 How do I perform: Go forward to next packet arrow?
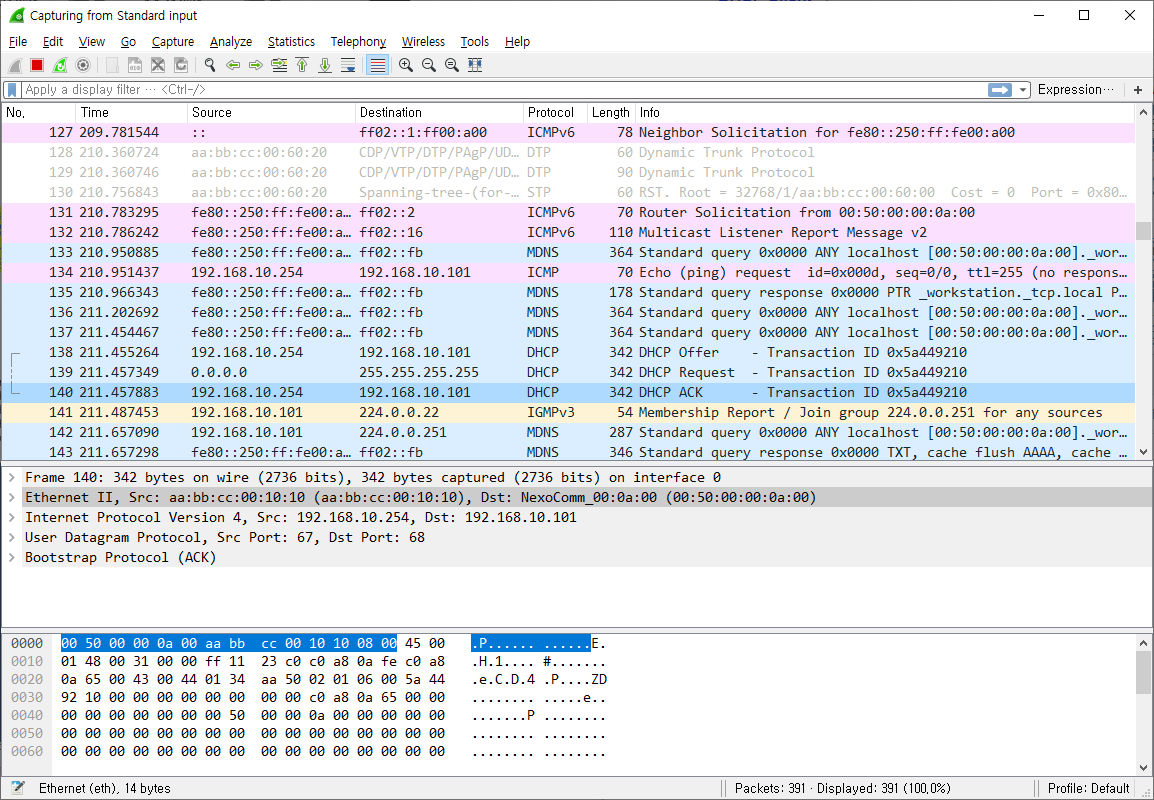256,66
